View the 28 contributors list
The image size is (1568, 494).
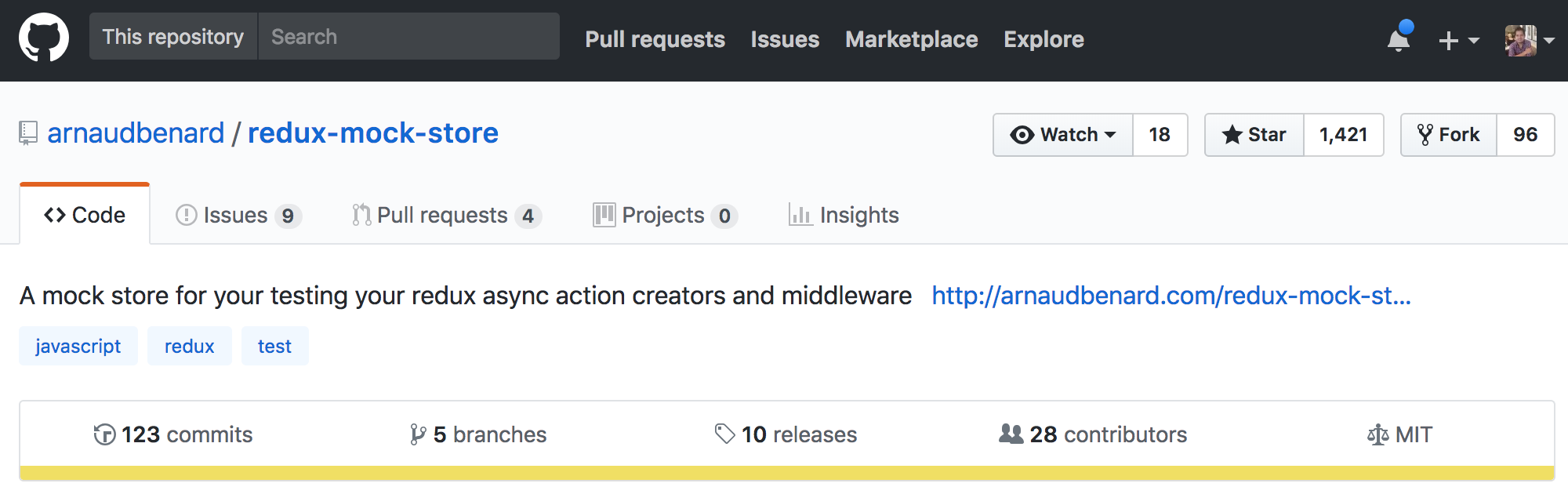tap(1093, 434)
